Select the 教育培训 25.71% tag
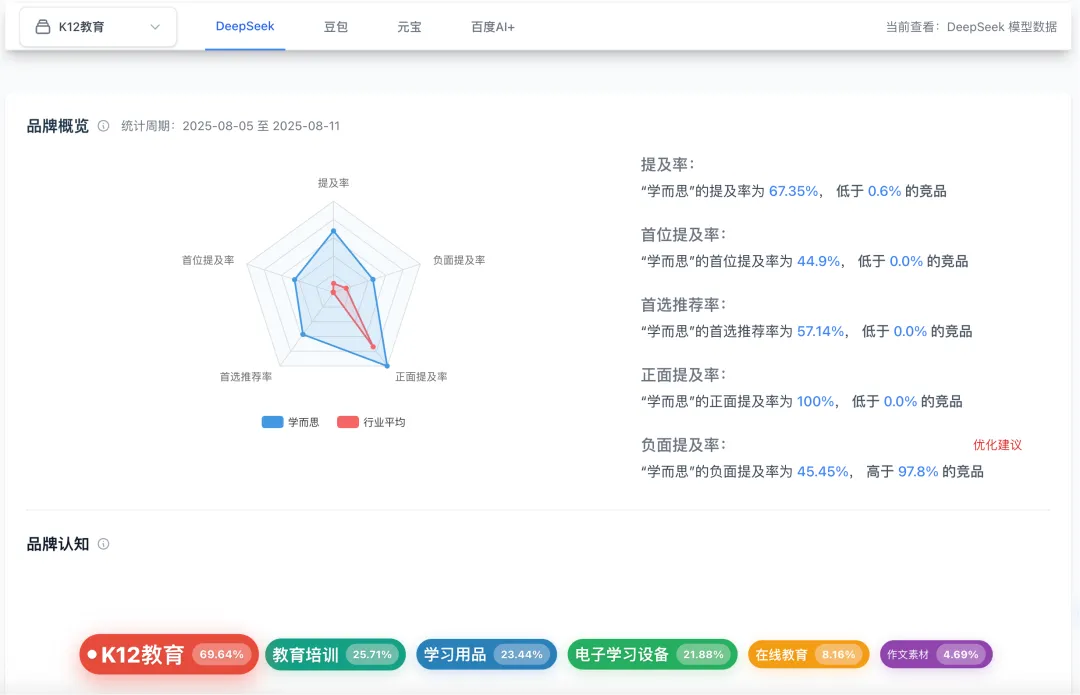The height and width of the screenshot is (695, 1080). coord(335,654)
